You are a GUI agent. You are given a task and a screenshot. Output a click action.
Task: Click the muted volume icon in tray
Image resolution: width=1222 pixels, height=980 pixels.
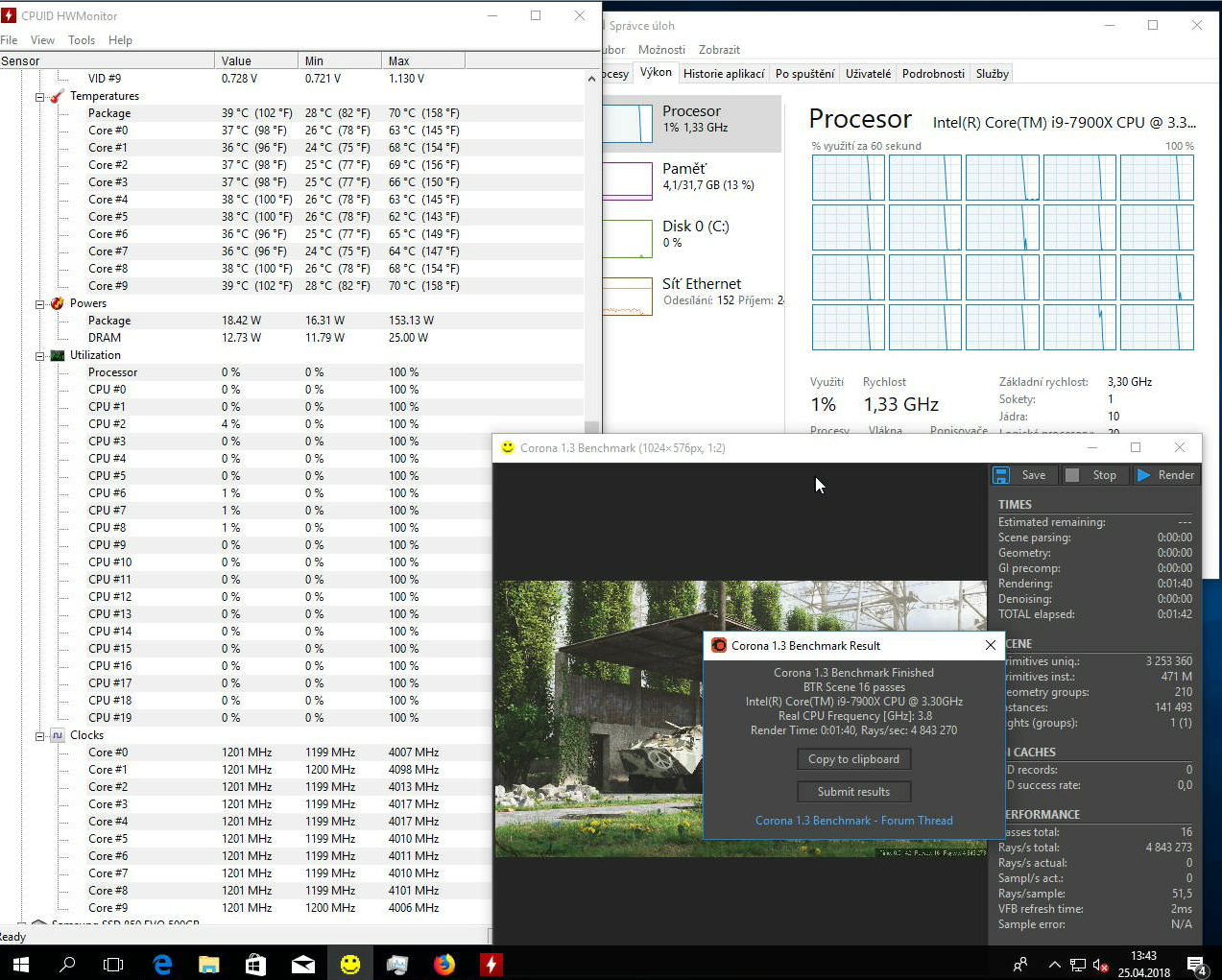tap(1101, 964)
